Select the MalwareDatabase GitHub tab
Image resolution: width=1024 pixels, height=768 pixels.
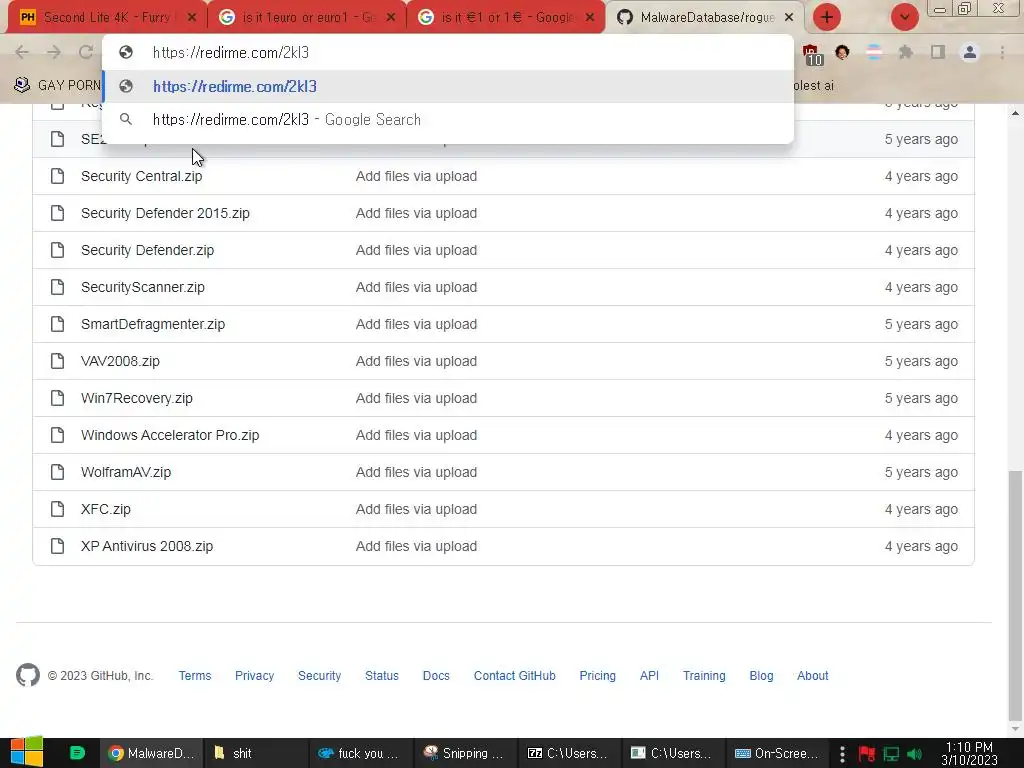point(707,18)
